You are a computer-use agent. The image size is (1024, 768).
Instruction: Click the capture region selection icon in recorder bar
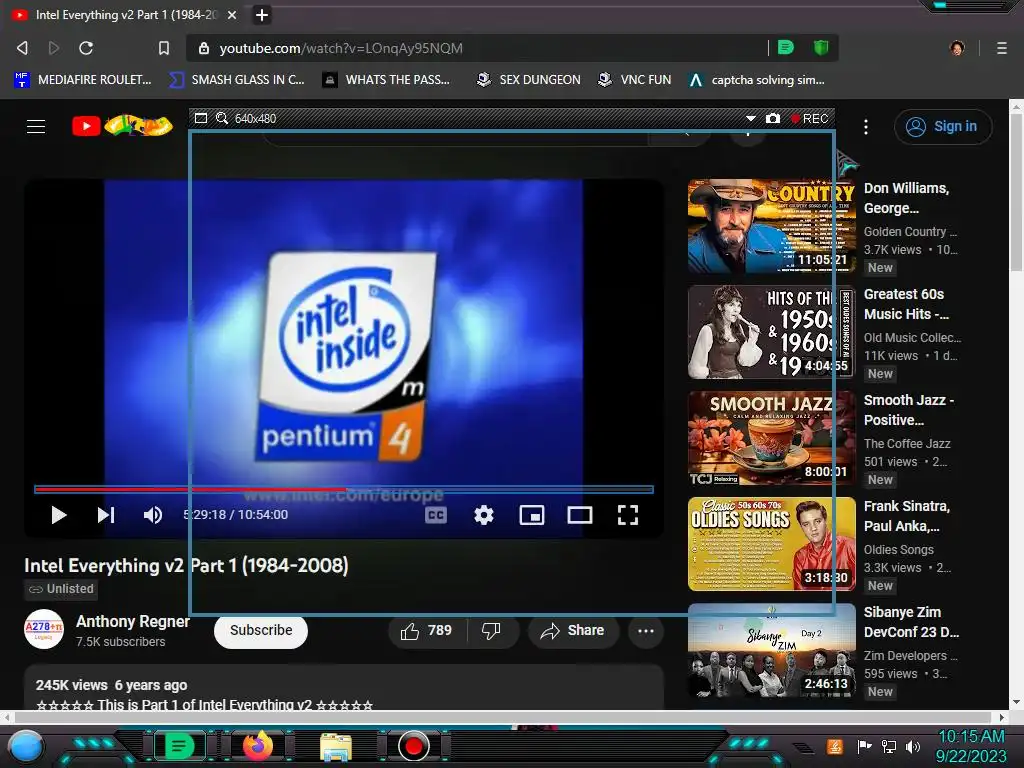click(200, 118)
